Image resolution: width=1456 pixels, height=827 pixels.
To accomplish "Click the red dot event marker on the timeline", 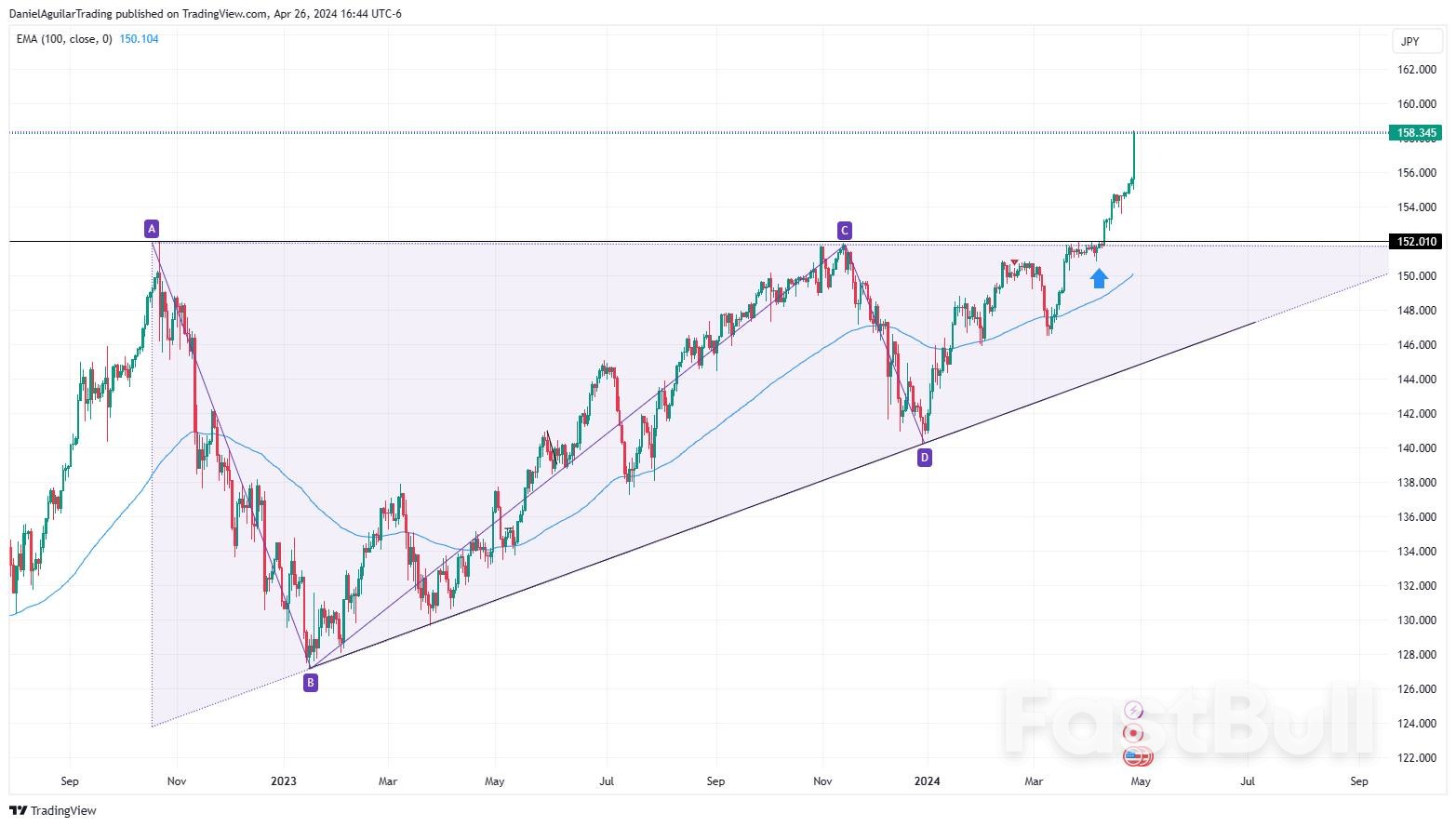I will point(1131,733).
